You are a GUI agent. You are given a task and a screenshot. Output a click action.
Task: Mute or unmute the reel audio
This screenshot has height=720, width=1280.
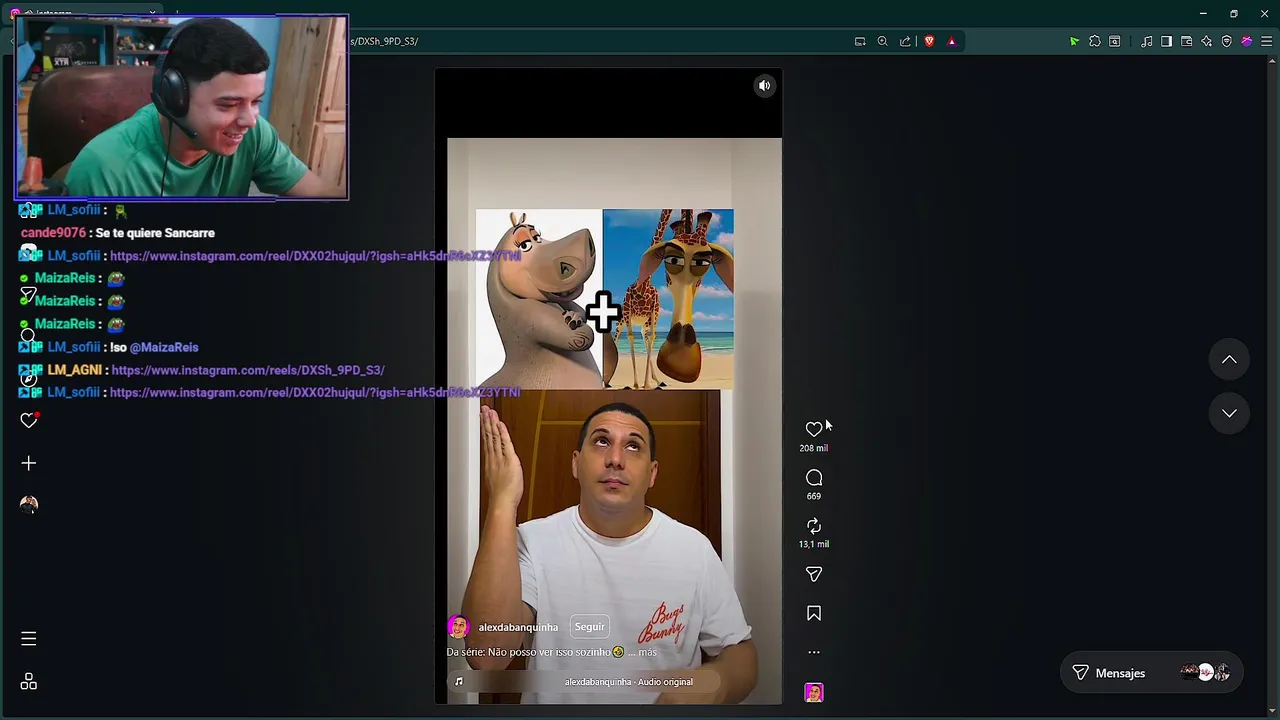click(x=764, y=86)
